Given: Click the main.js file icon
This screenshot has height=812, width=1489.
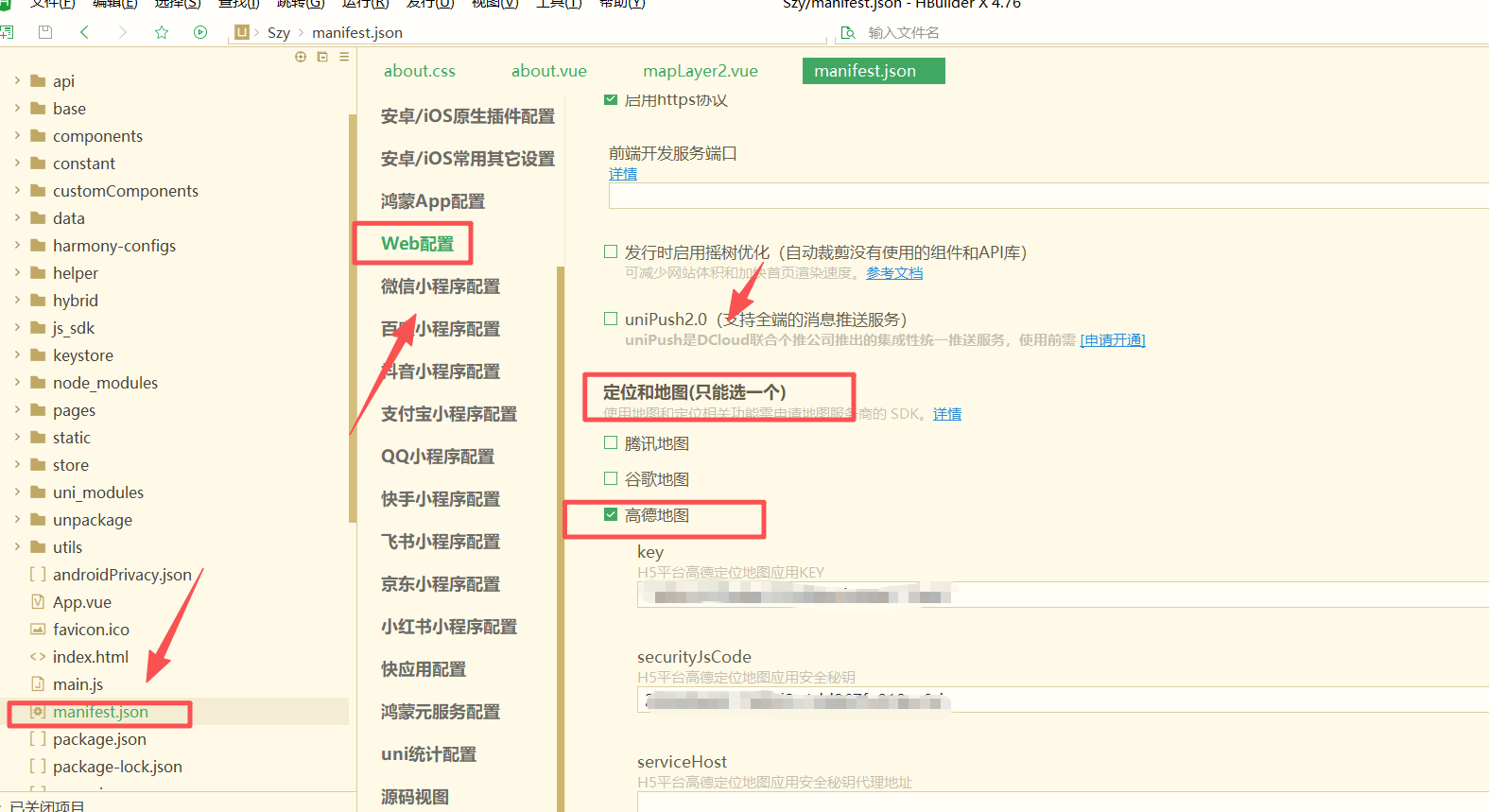Looking at the screenshot, I should [38, 683].
